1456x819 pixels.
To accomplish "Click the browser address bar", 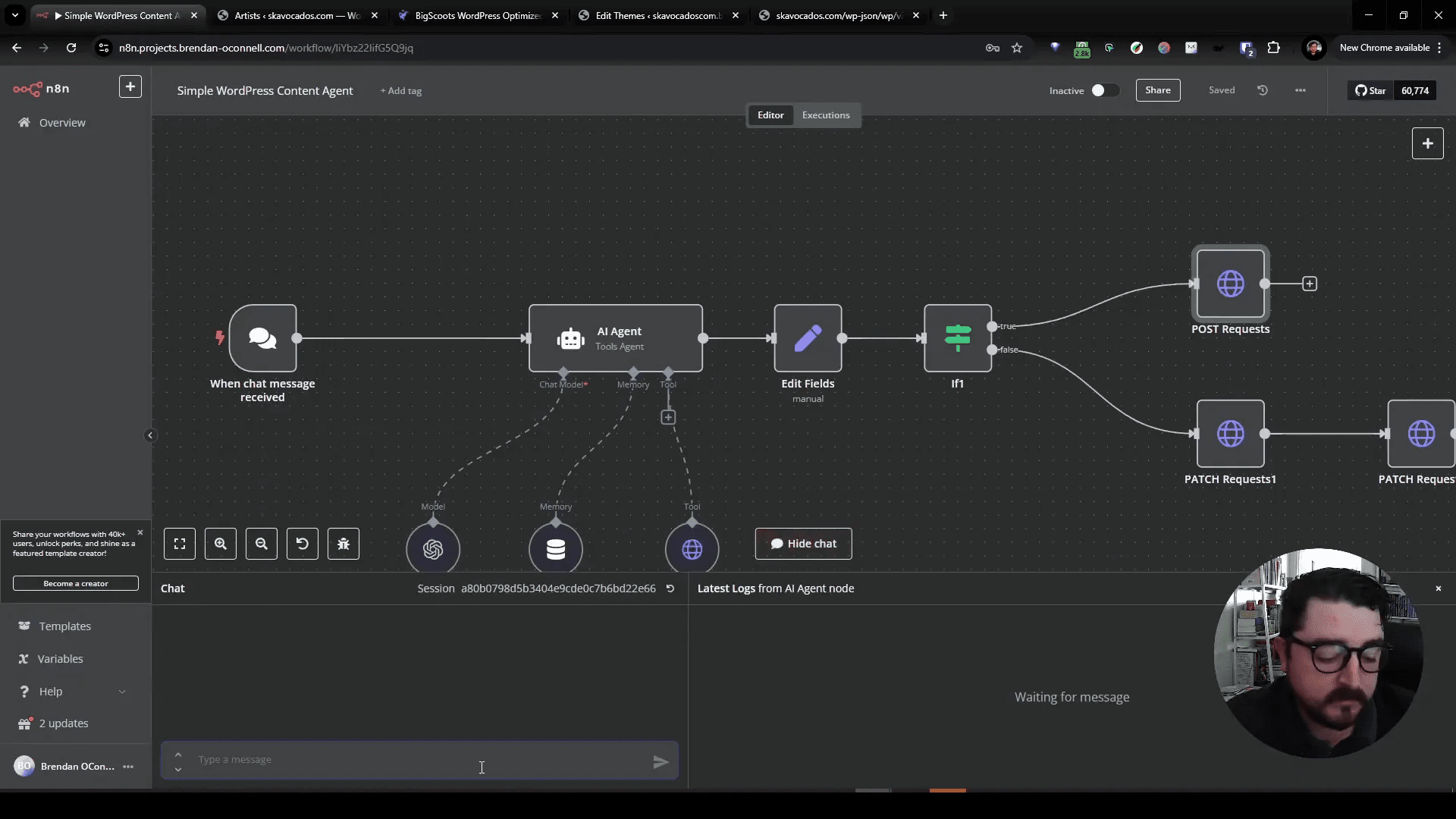I will [546, 48].
